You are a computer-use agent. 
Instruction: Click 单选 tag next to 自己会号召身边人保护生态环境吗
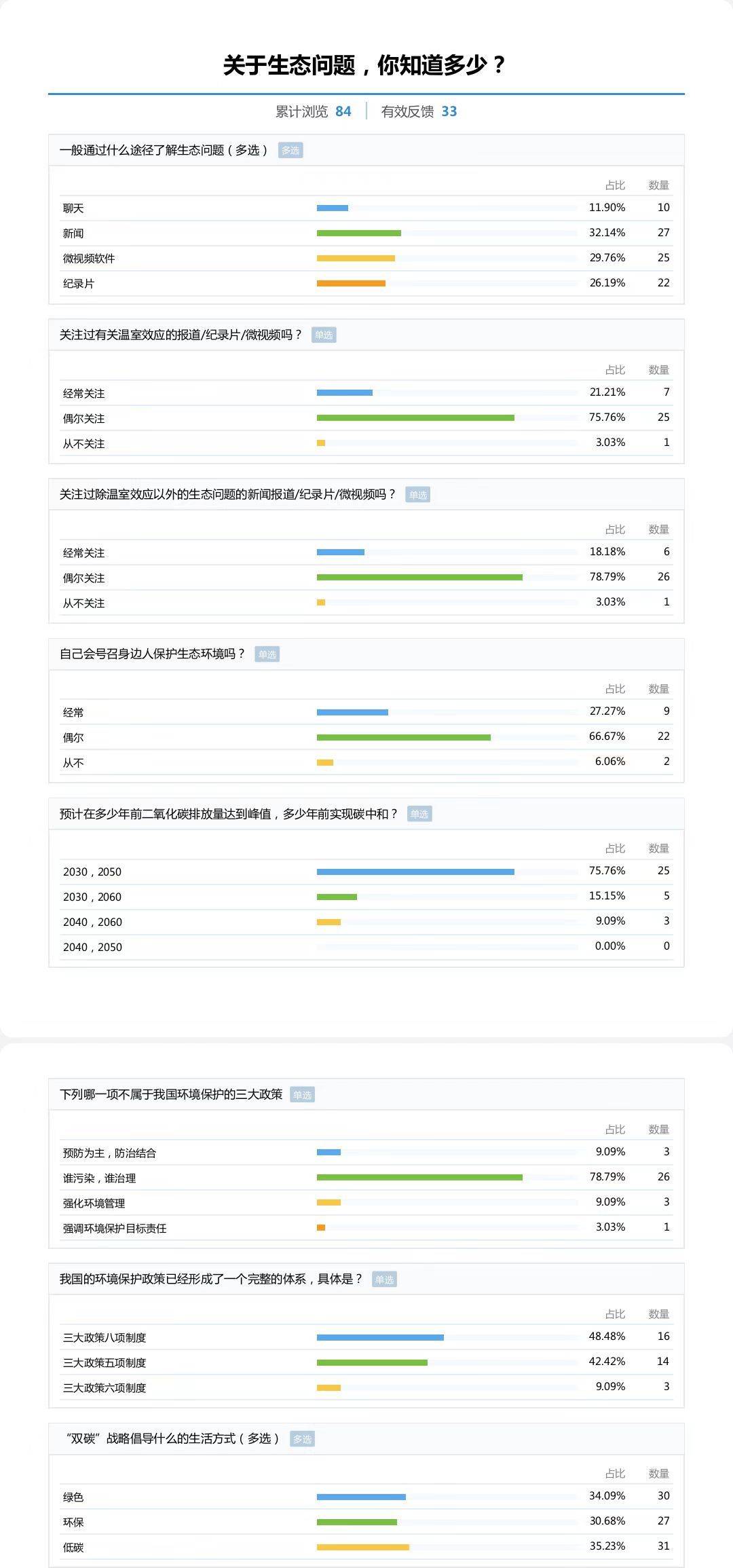[267, 654]
